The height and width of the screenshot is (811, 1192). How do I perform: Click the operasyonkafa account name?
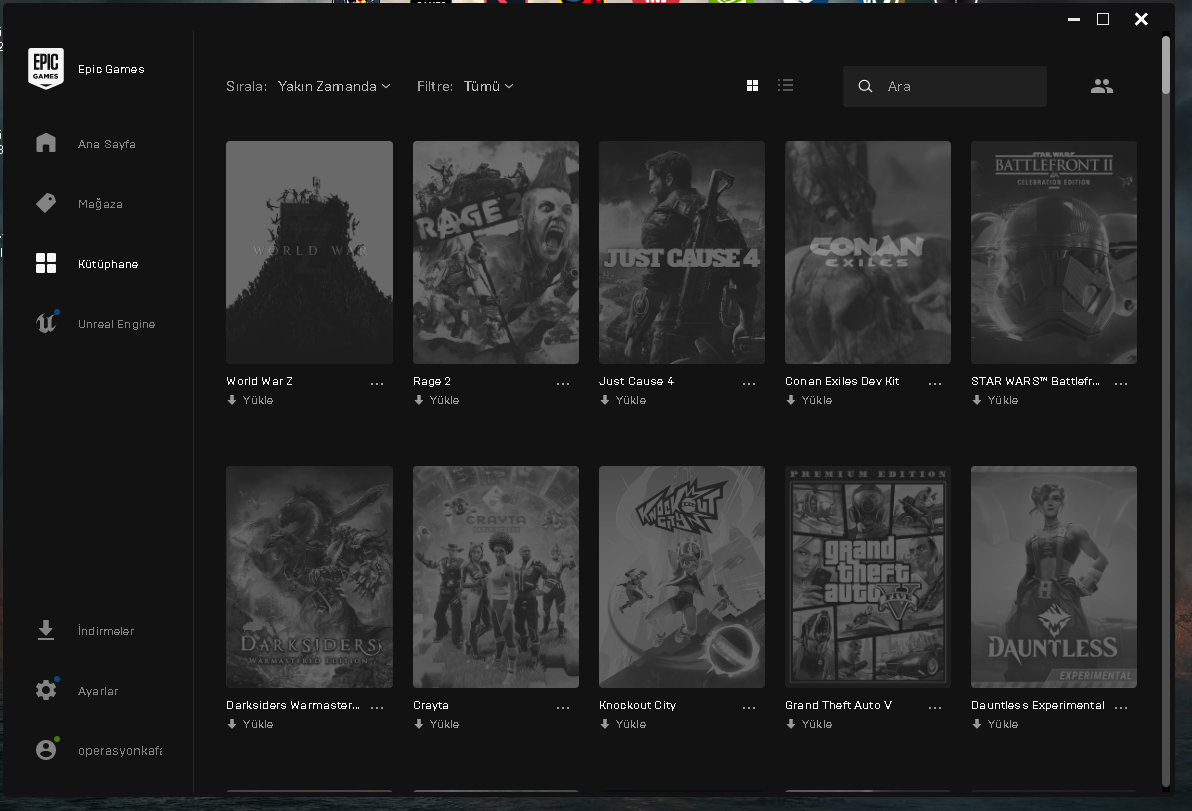point(120,750)
